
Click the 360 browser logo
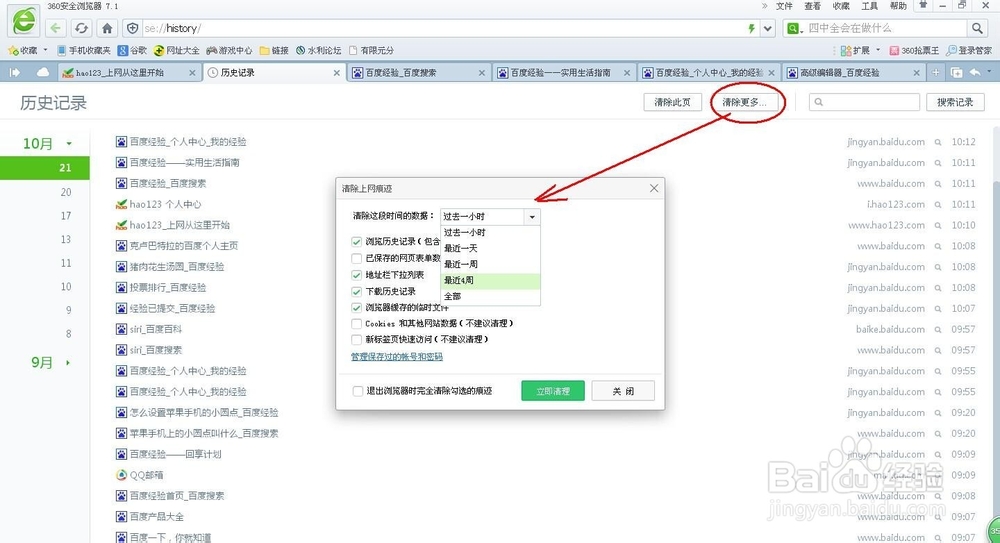coord(24,21)
